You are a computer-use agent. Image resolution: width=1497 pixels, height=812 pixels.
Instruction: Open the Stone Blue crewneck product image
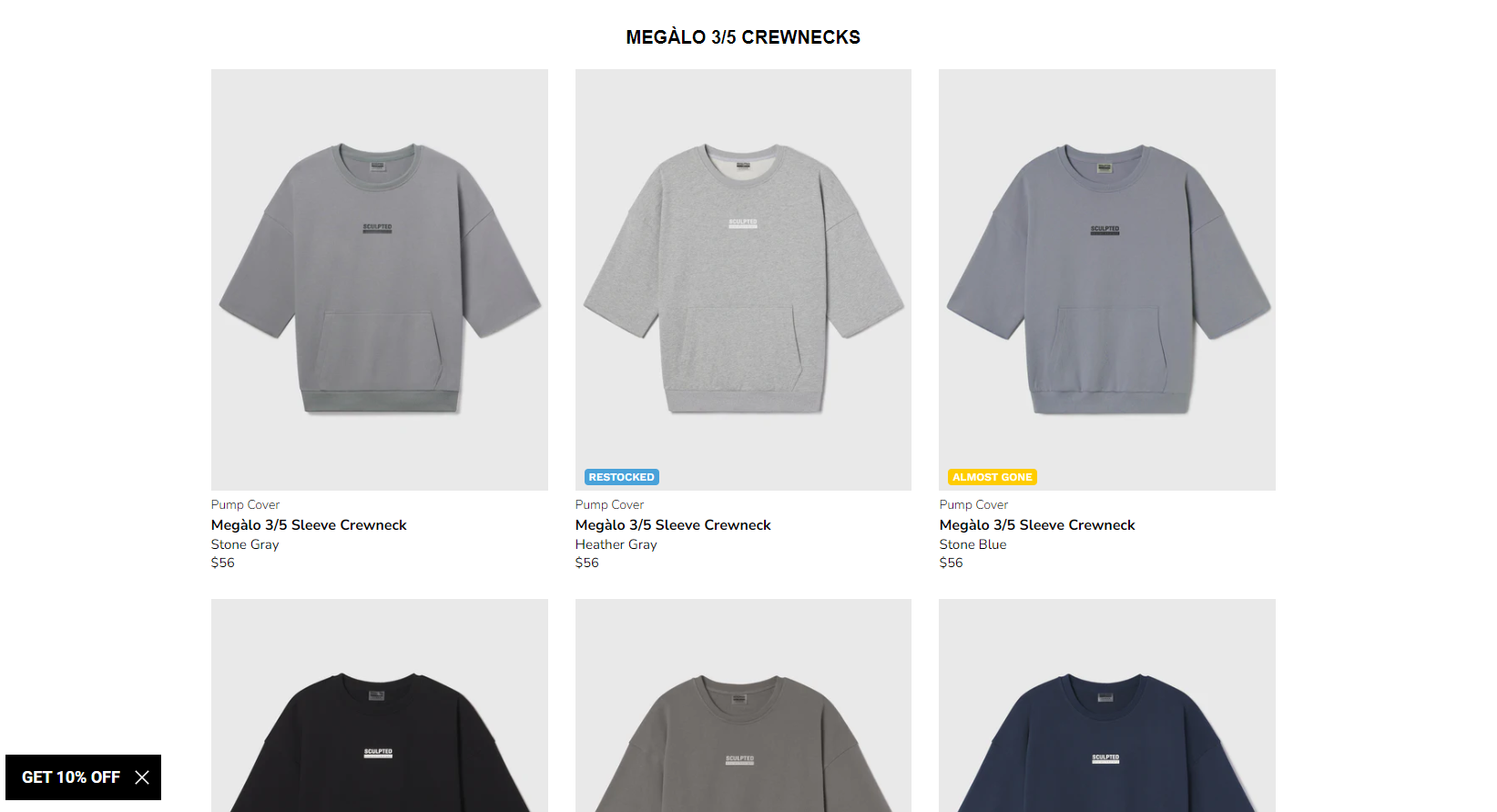1107,279
